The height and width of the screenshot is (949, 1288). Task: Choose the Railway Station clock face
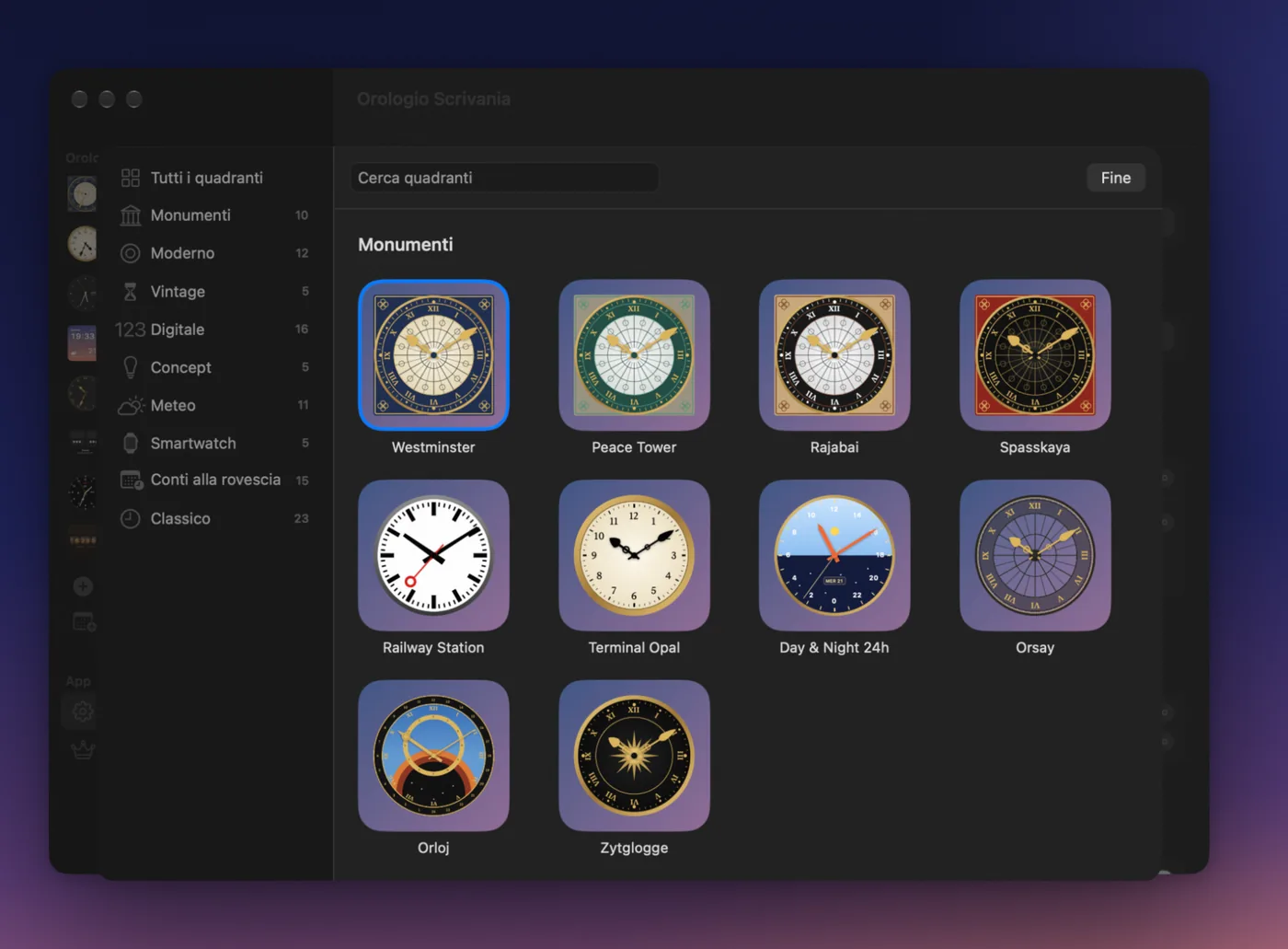[433, 555]
